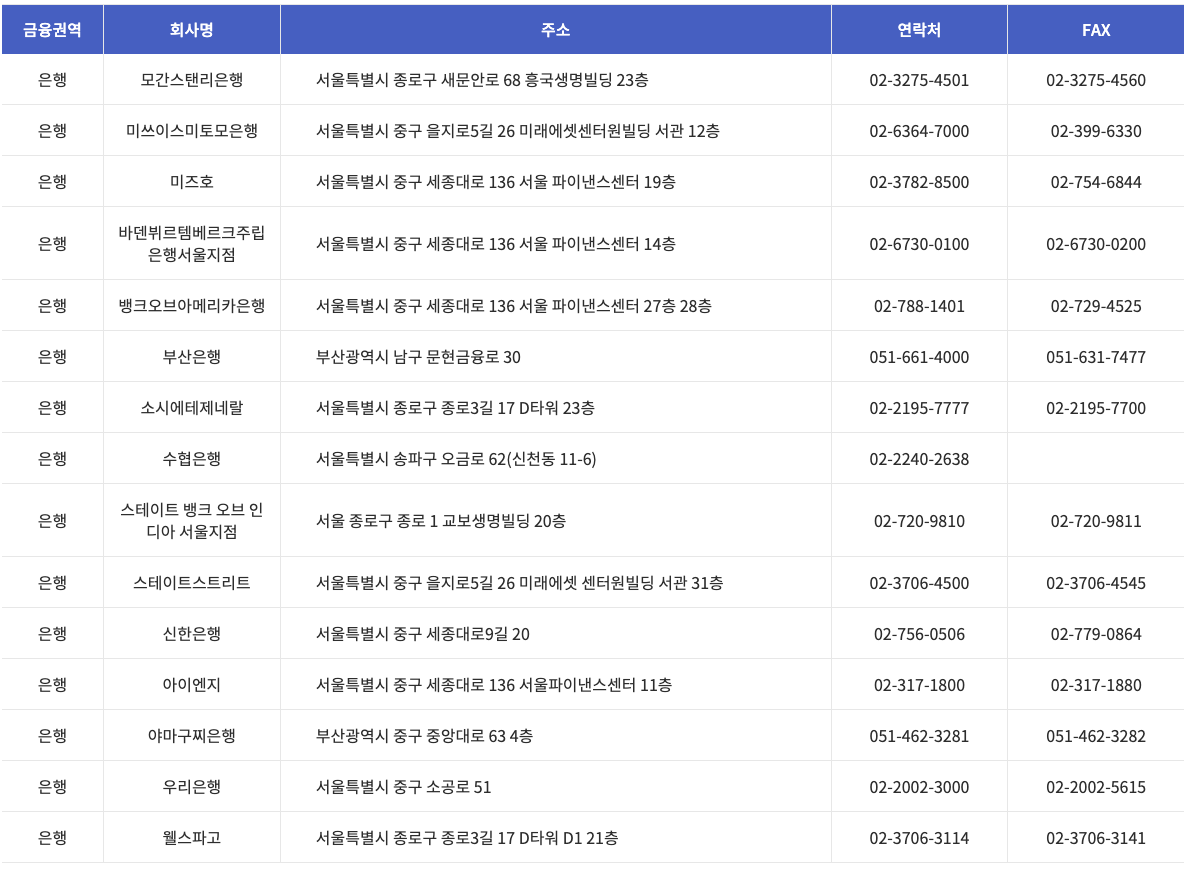Viewport: 1184px width, 872px height.
Task: Select the 아이엔지 company name cell
Action: click(192, 685)
